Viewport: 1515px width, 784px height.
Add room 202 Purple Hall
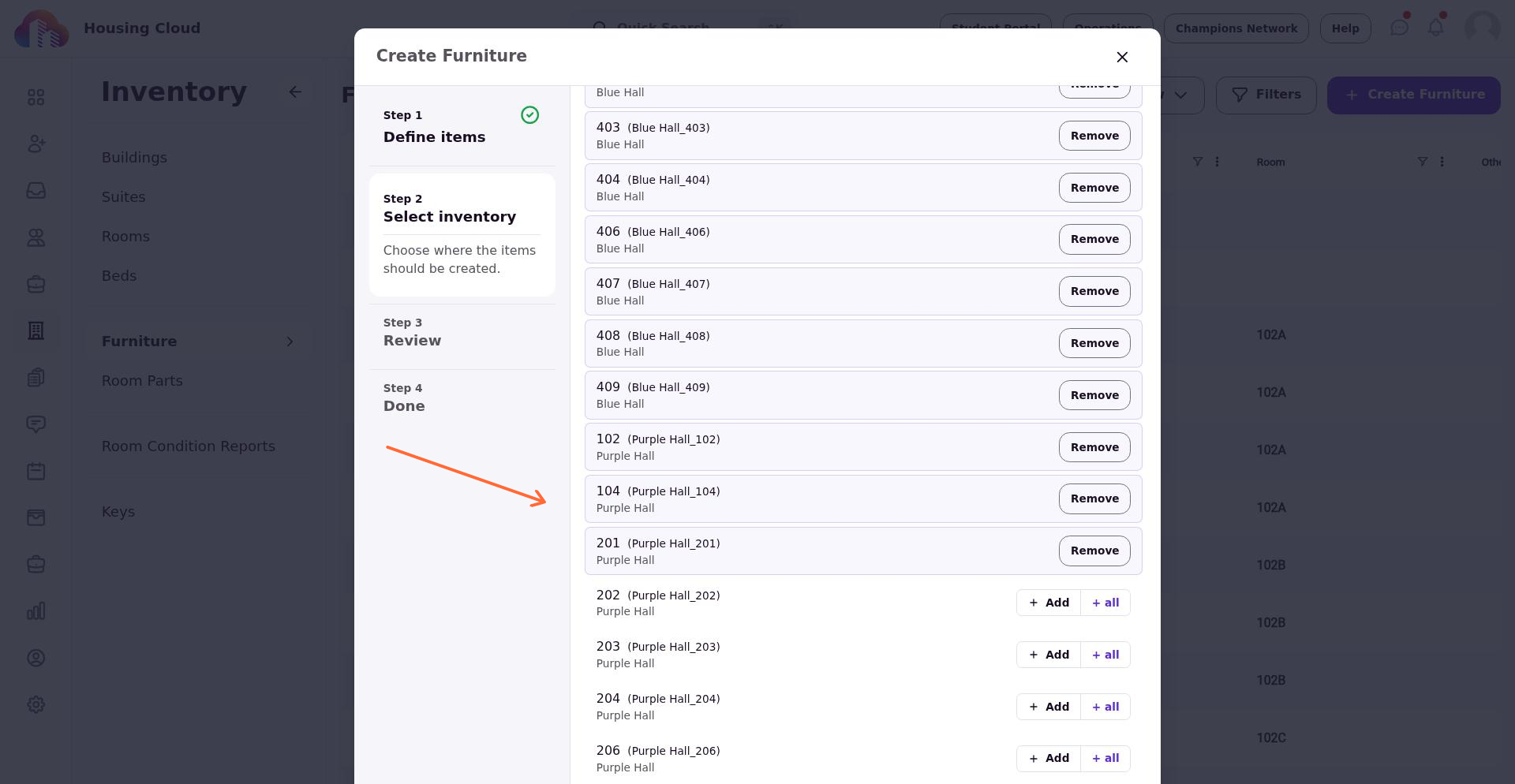click(x=1049, y=603)
